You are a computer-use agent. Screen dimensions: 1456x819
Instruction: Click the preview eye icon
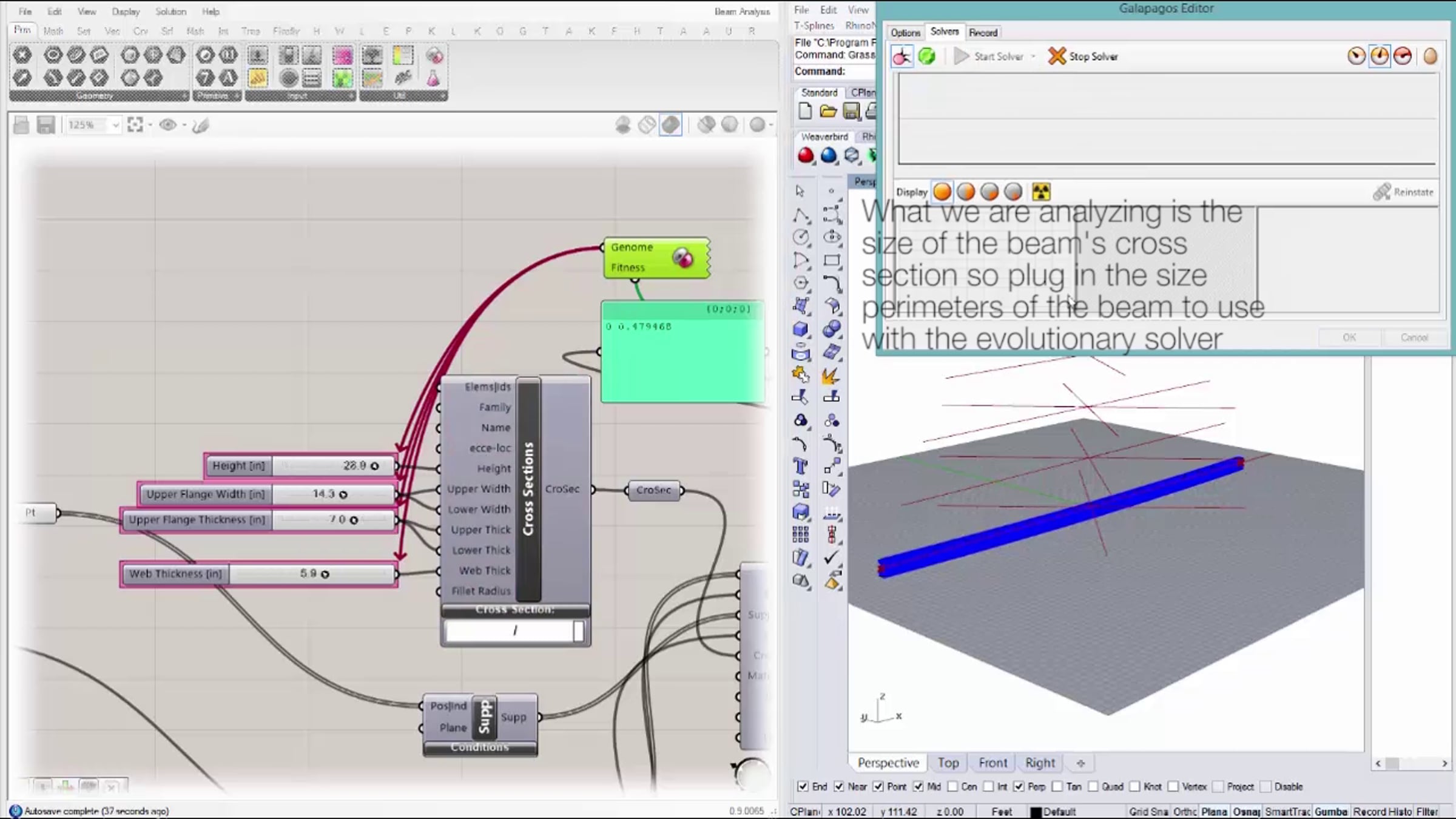pos(167,125)
